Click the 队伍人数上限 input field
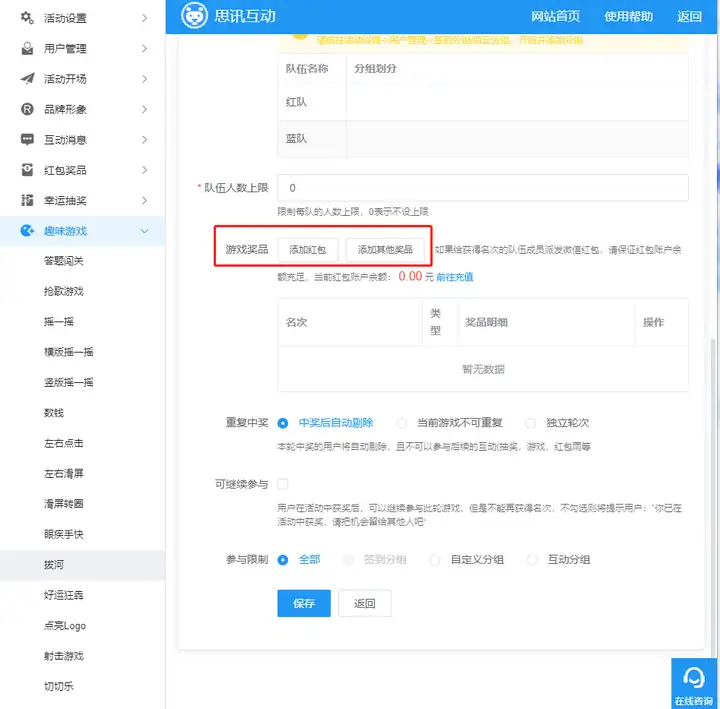Screen dimensions: 720x709 point(483,187)
